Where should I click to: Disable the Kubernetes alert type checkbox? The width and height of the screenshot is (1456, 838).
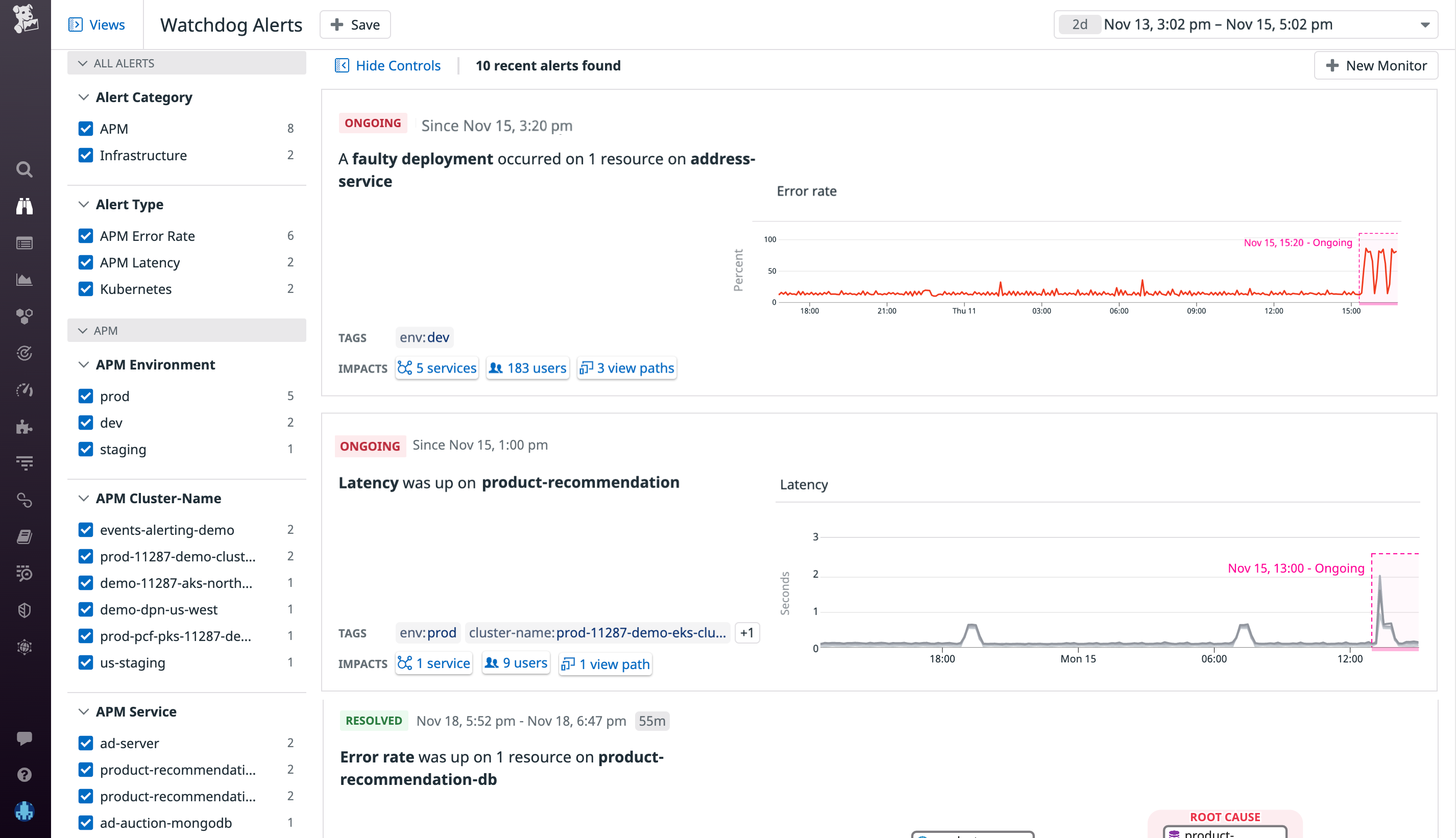point(85,288)
